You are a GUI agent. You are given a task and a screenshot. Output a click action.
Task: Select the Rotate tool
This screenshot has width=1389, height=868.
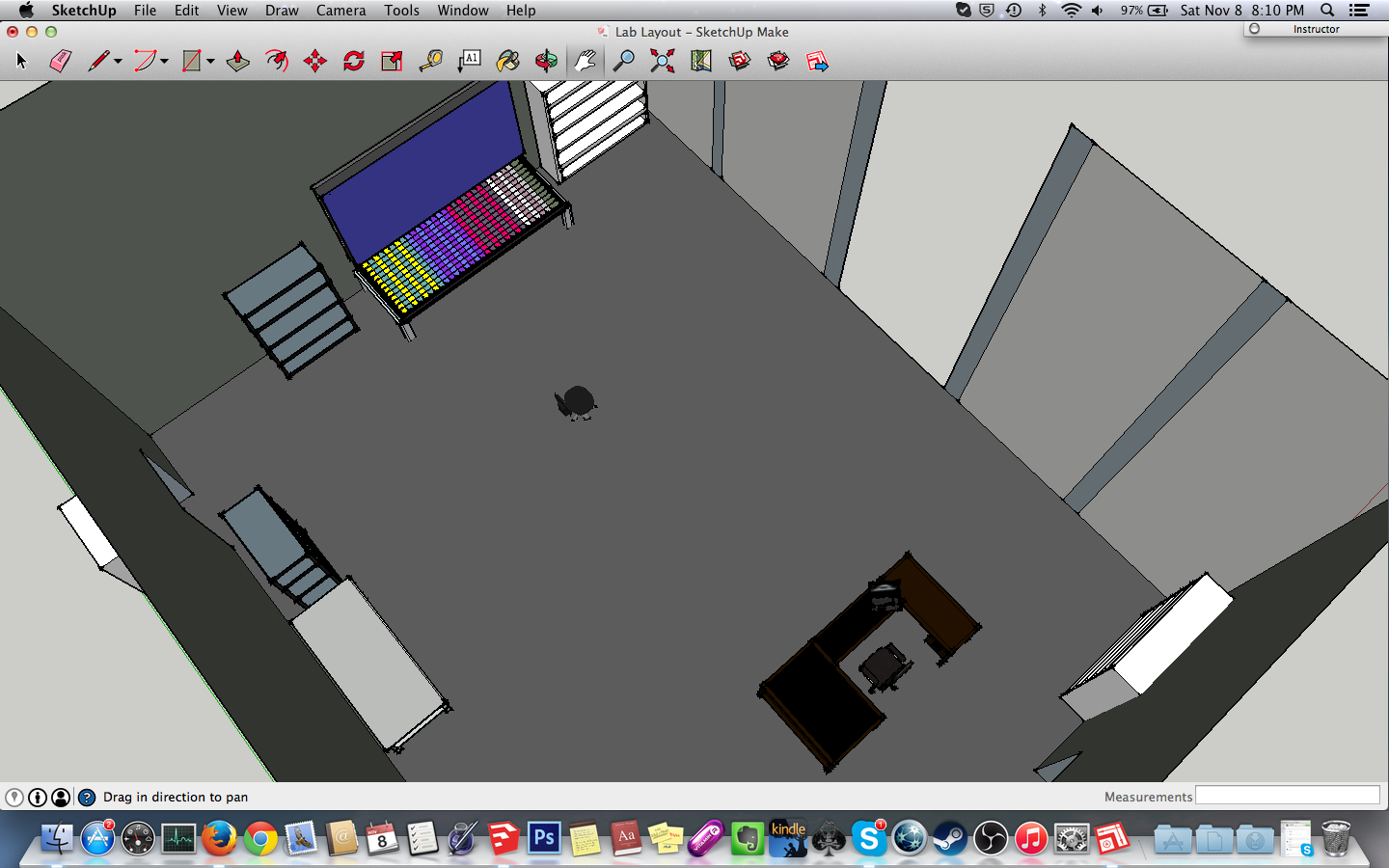(351, 61)
